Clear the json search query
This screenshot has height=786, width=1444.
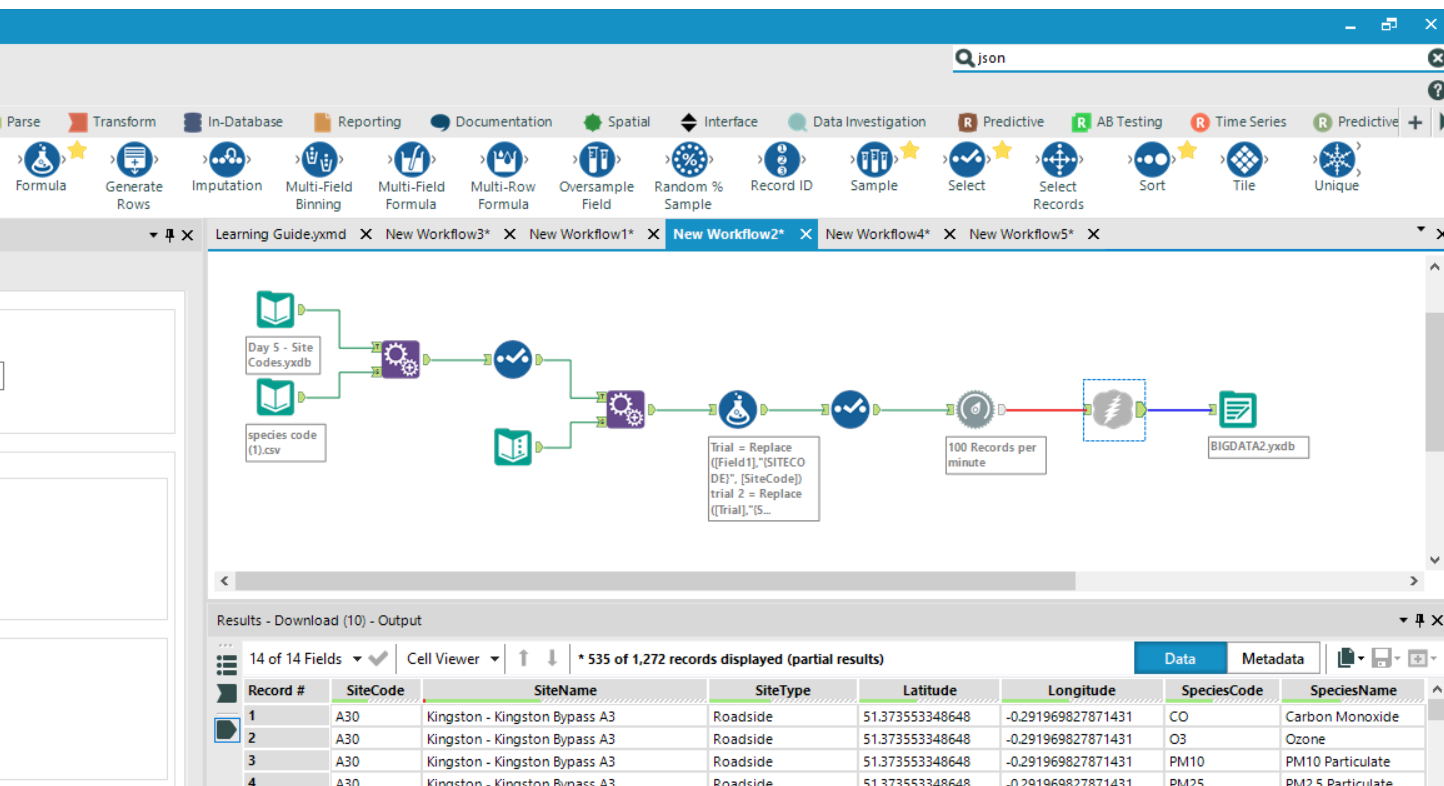(x=1435, y=57)
